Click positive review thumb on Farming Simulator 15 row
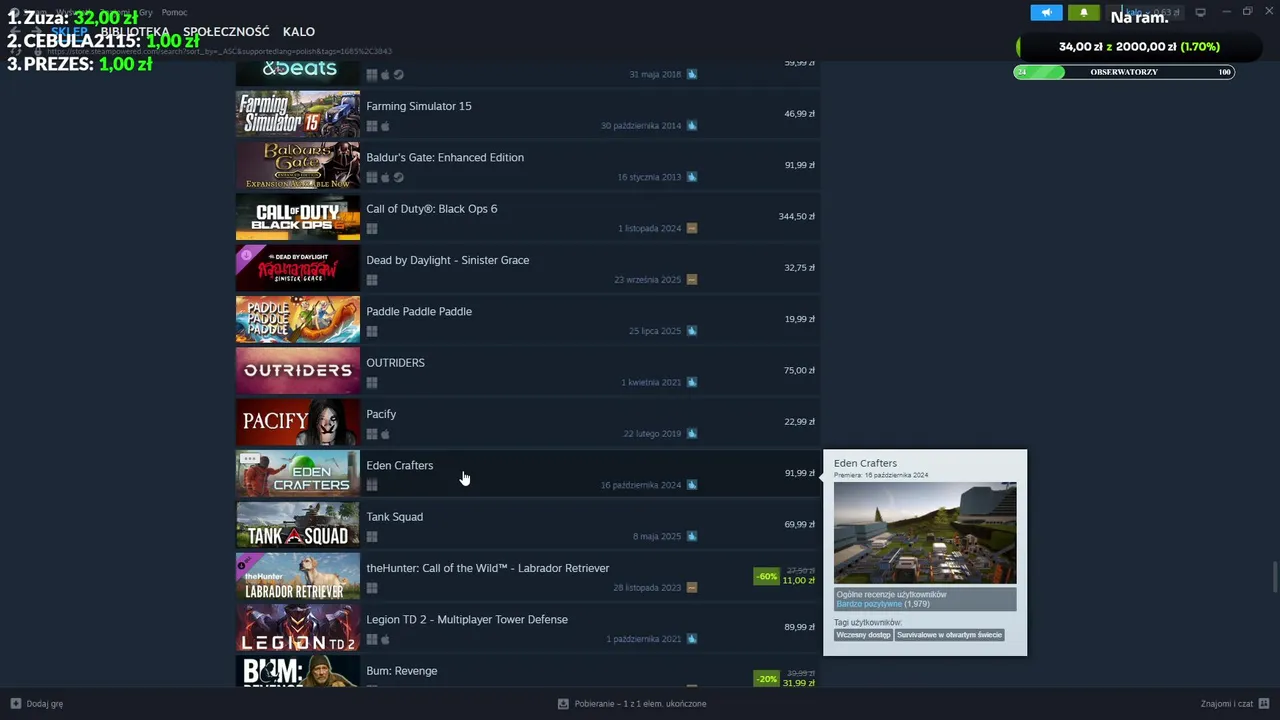The width and height of the screenshot is (1280, 720). tap(692, 125)
